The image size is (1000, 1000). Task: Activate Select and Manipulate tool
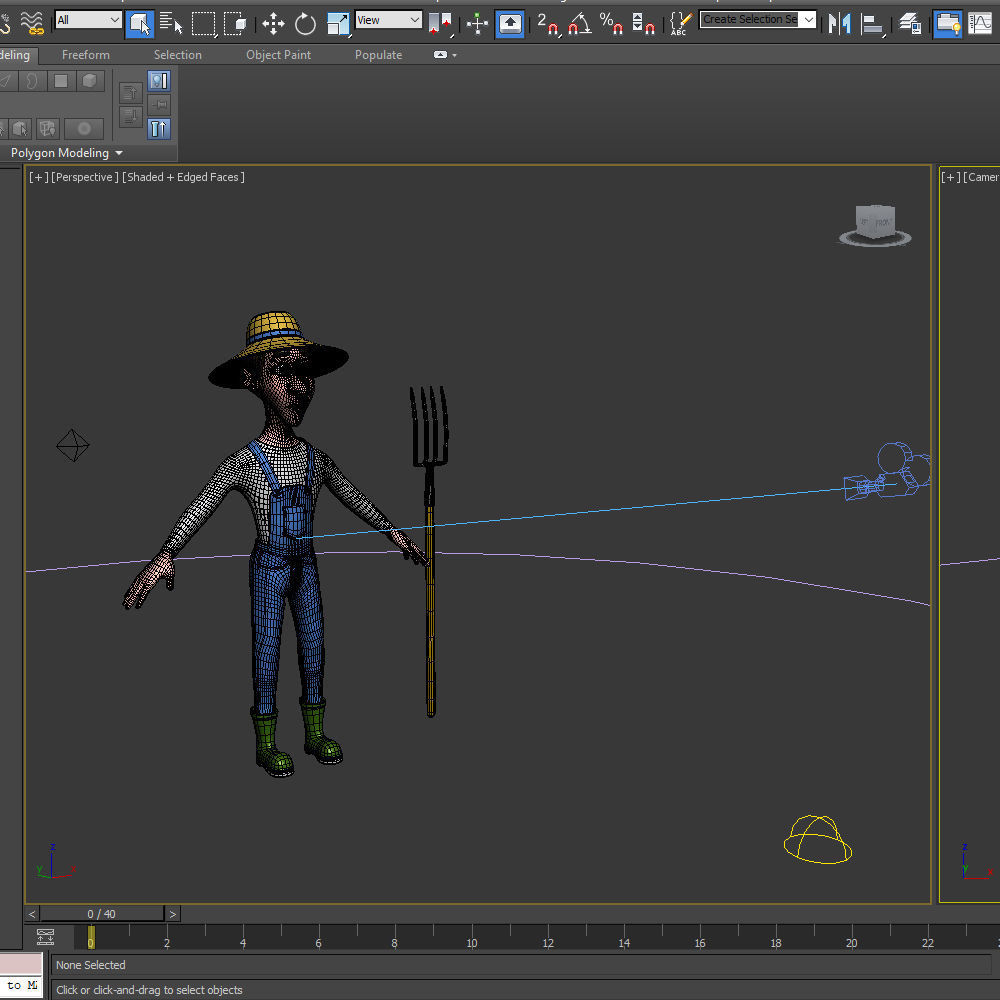[477, 24]
